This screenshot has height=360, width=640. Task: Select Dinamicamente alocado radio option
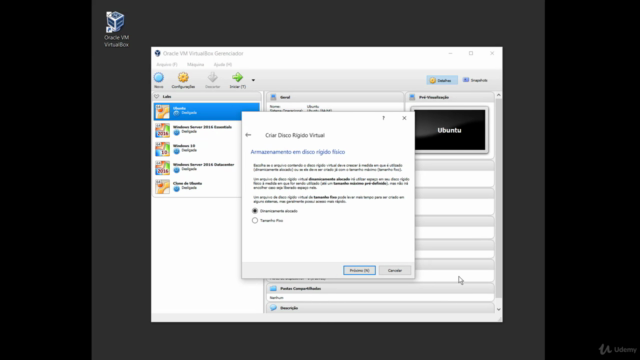[255, 211]
